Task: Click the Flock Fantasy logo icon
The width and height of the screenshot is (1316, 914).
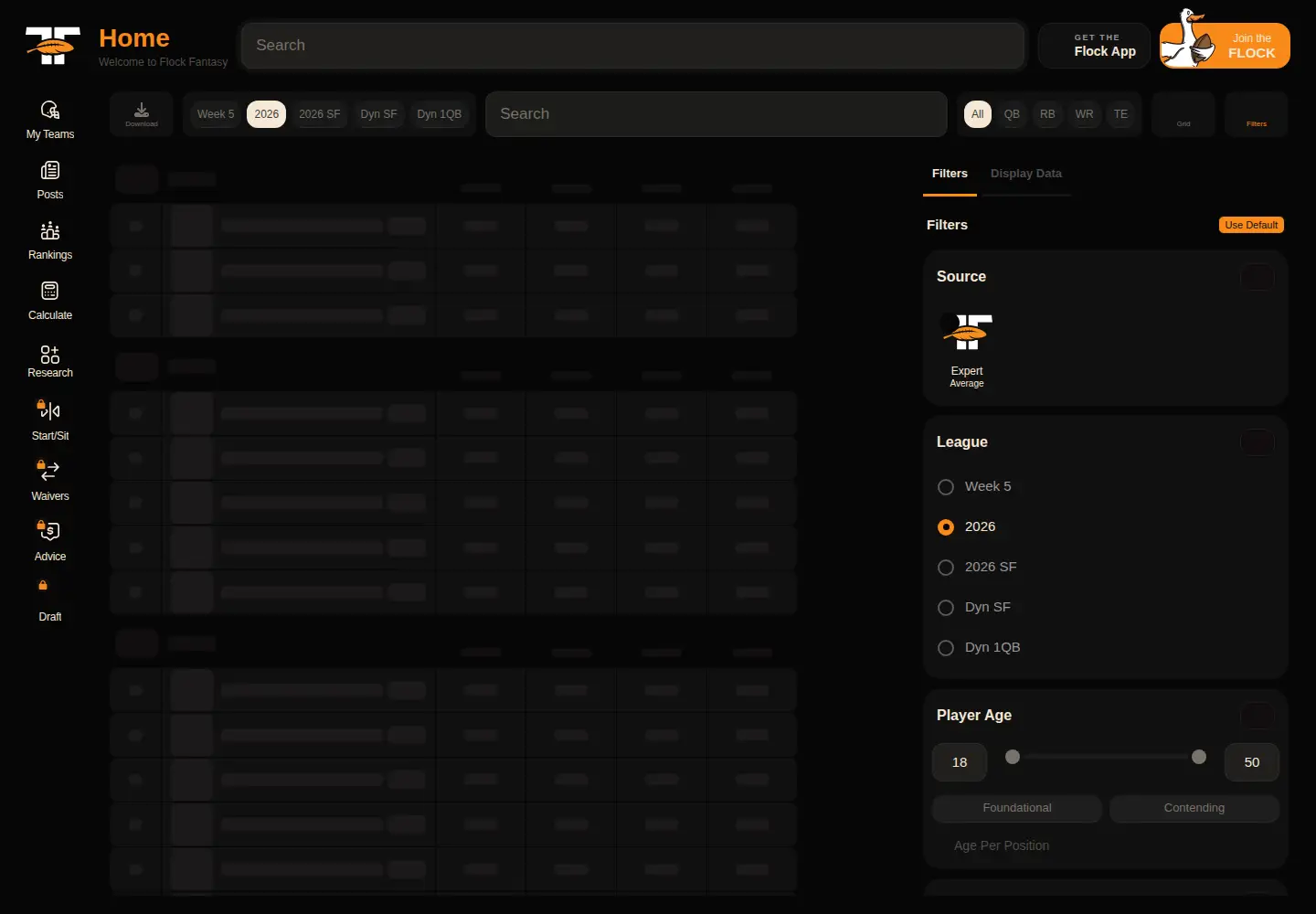Action: pos(53,46)
